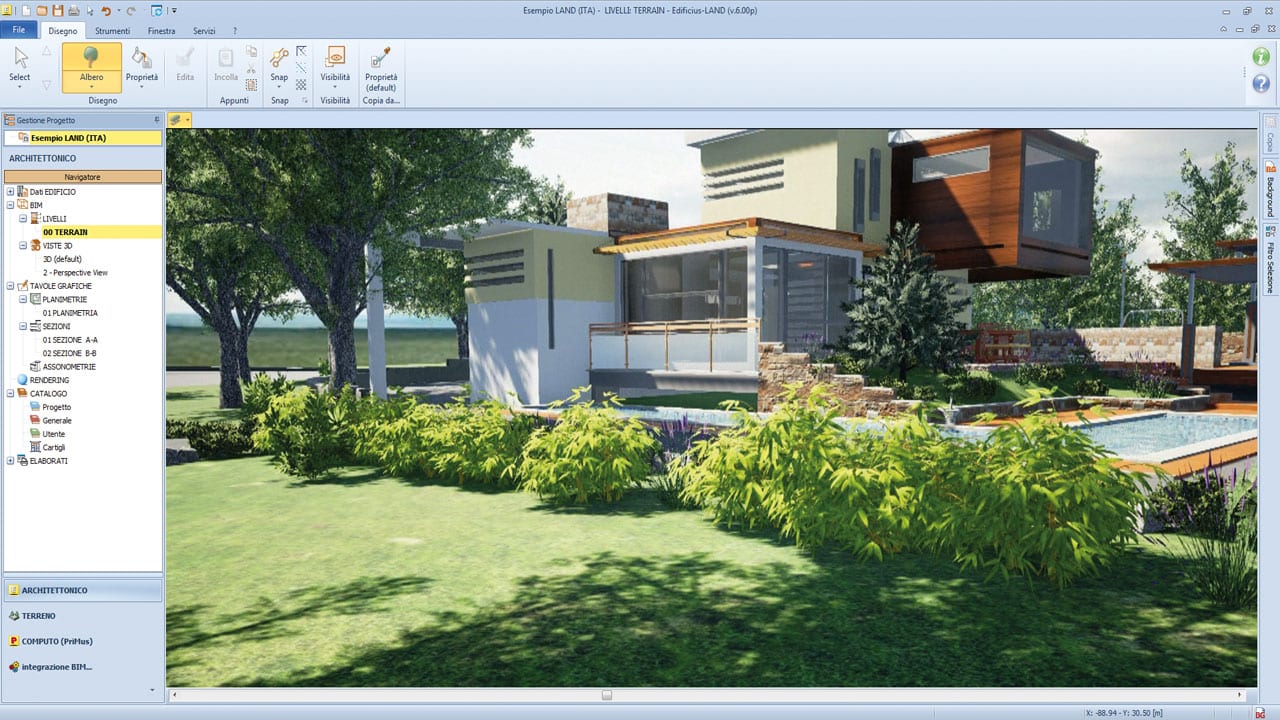Toggle the Filtro Selezione side panel
The image size is (1280, 720).
(x=1269, y=255)
